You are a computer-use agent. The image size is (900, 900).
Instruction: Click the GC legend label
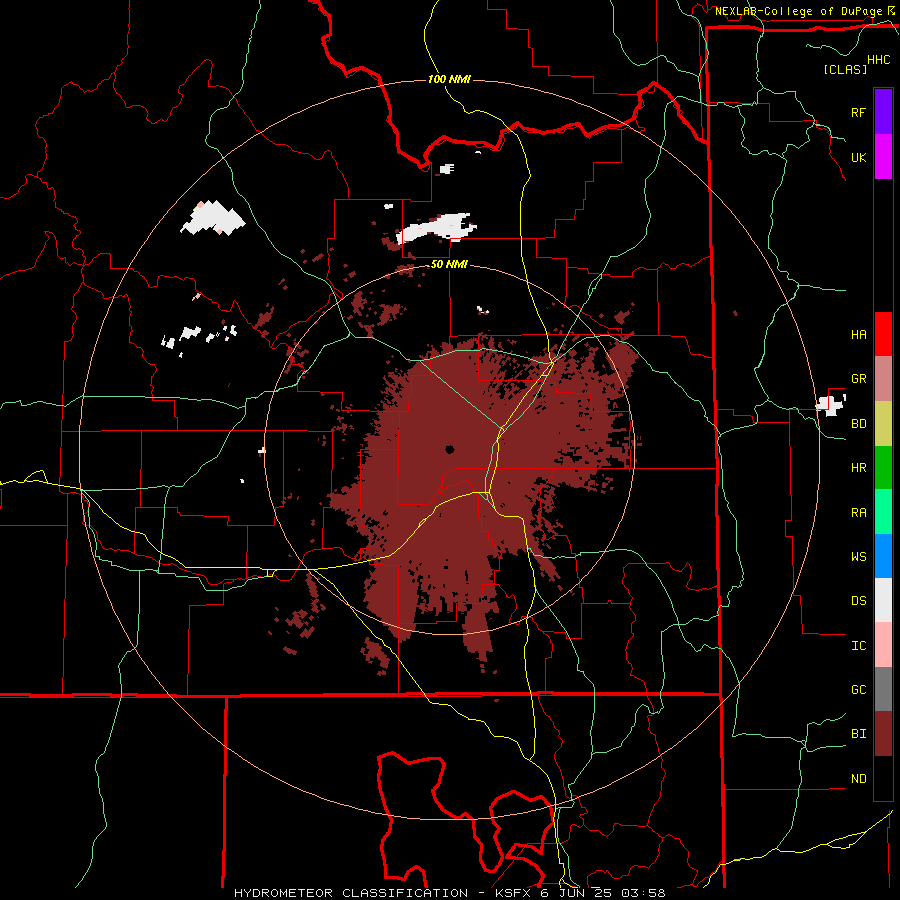point(858,690)
